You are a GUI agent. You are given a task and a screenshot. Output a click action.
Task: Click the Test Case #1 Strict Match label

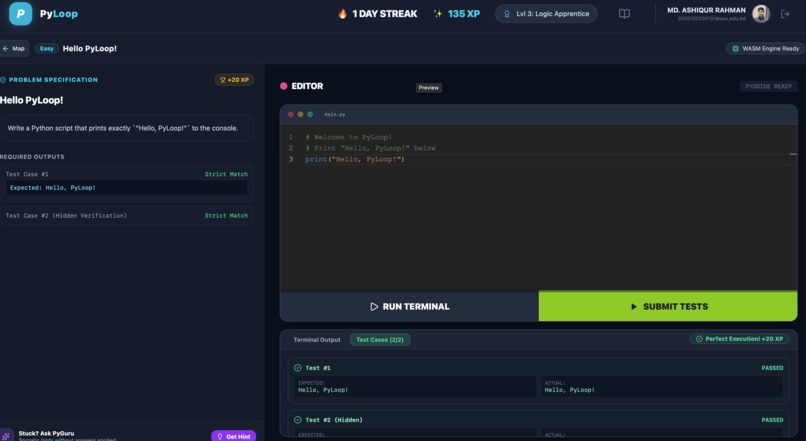(x=226, y=174)
